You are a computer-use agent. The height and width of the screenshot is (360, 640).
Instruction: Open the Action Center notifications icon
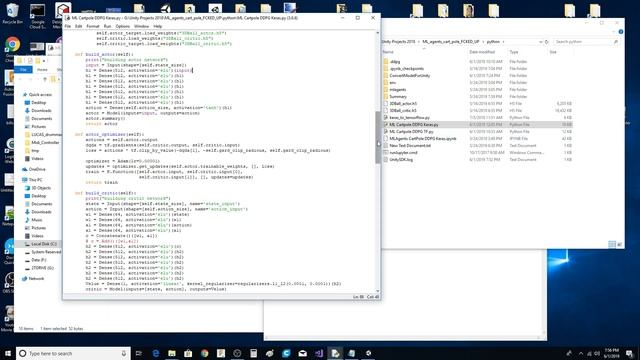tap(629, 353)
